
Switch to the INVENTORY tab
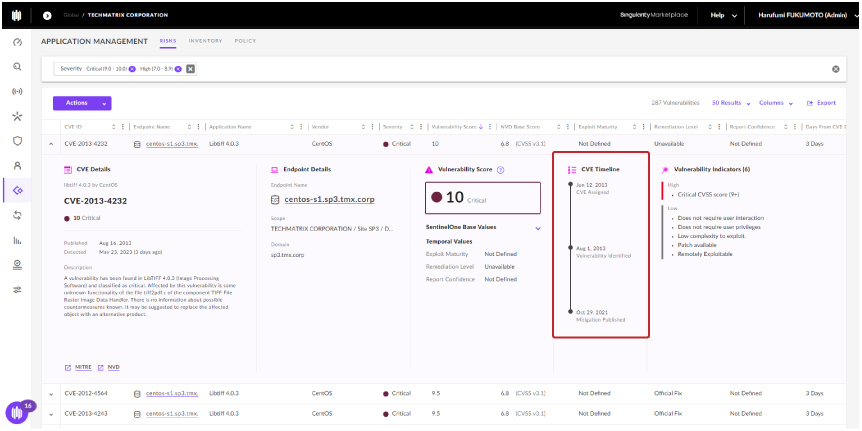(205, 41)
